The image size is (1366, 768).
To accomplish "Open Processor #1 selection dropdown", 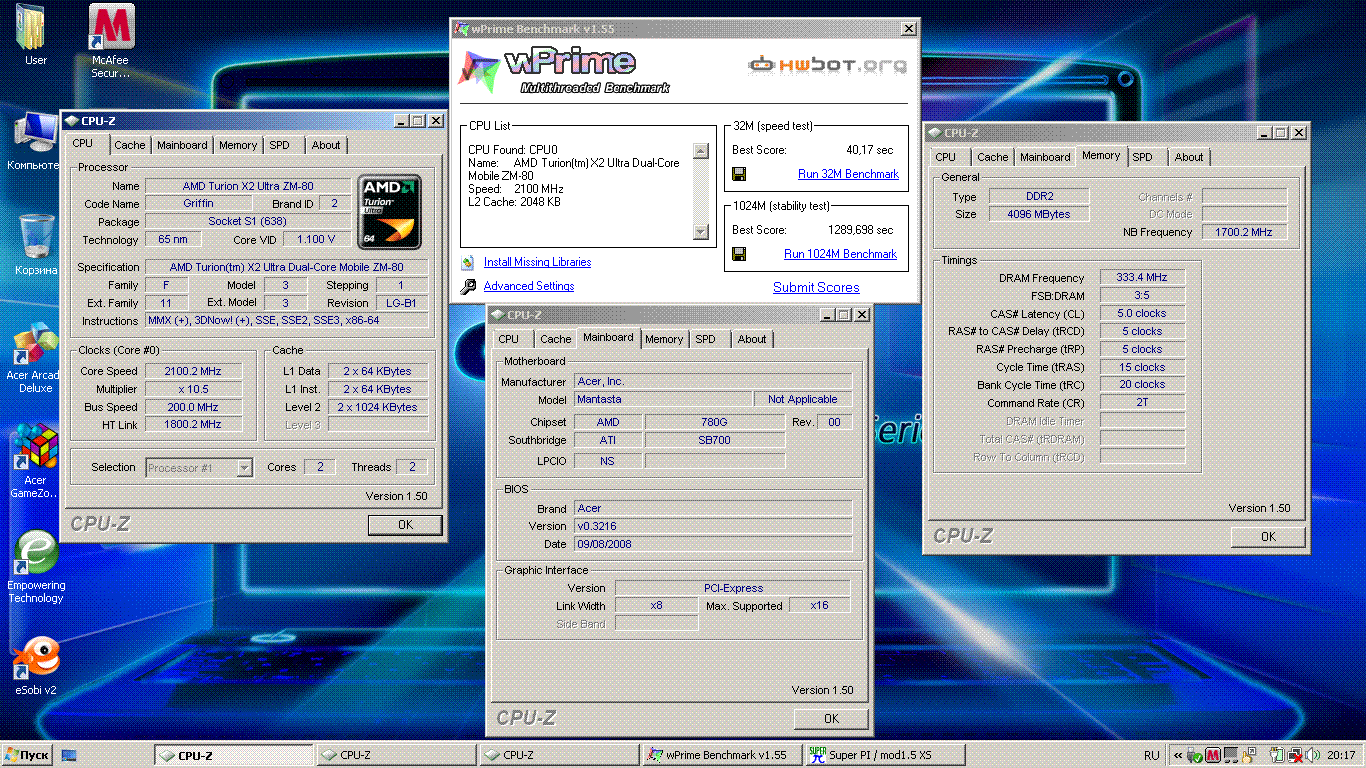I will 199,467.
